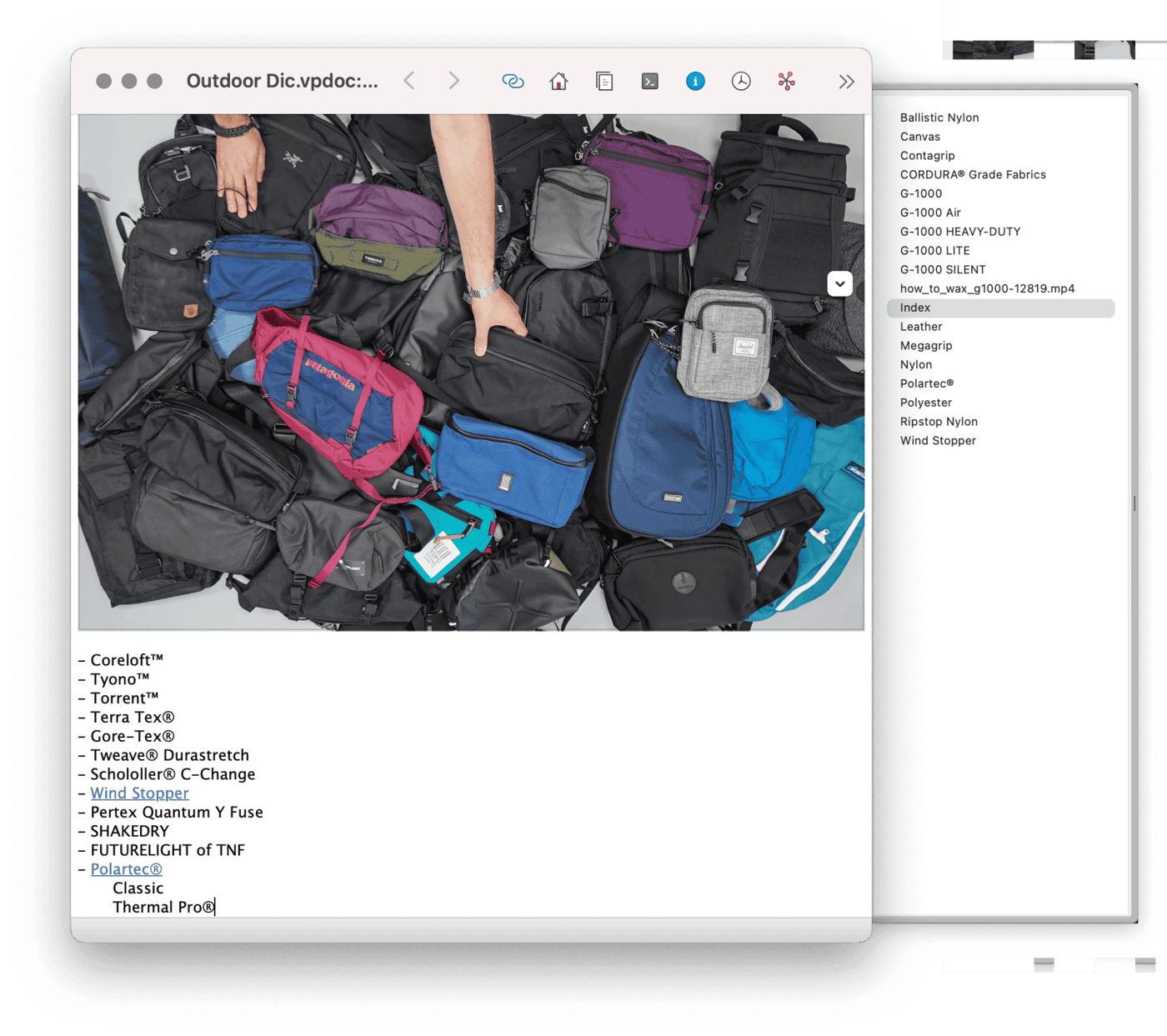Click the Outdoor Dic.vpdoc window title

283,81
